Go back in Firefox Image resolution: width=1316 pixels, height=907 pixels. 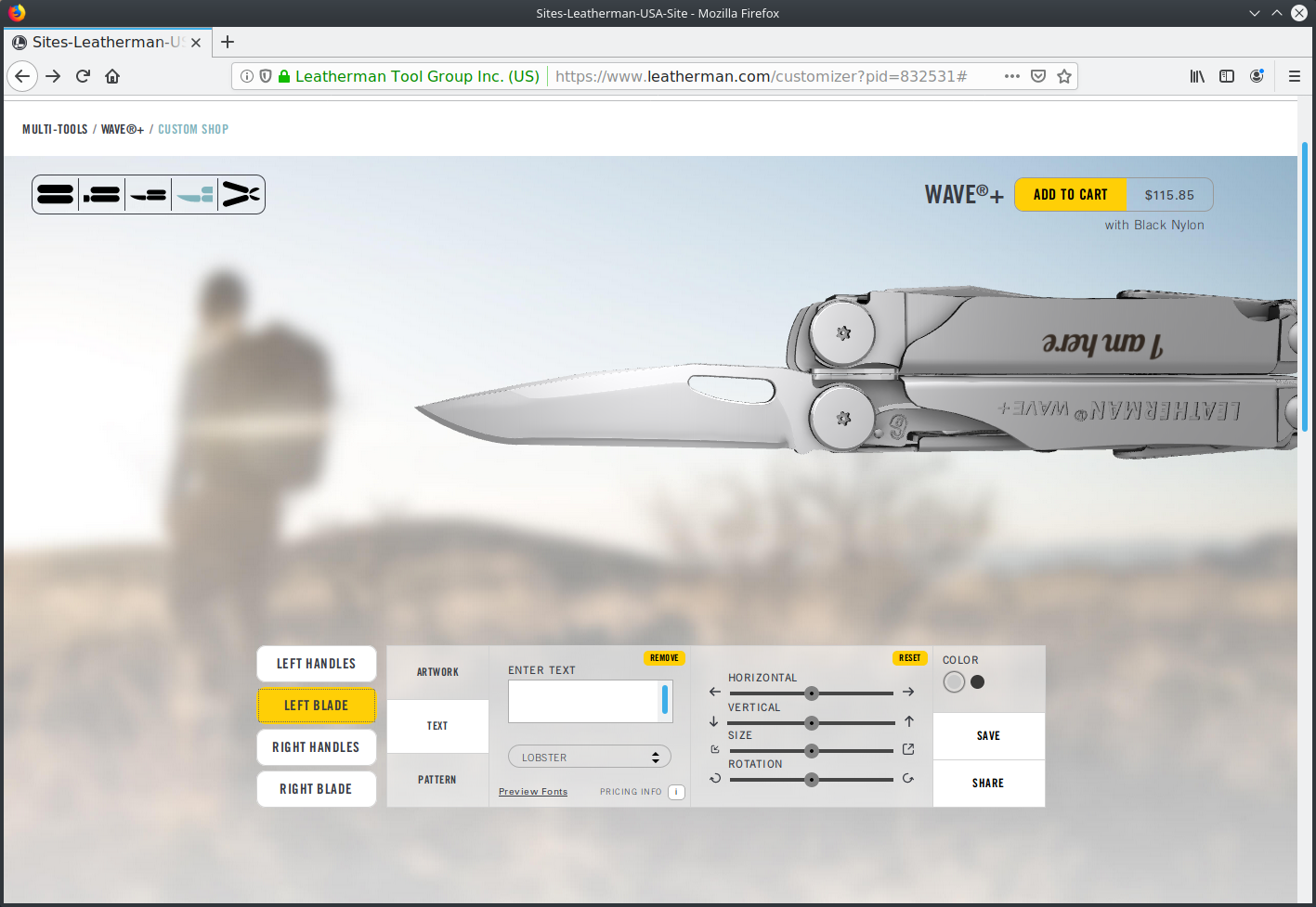pos(22,76)
